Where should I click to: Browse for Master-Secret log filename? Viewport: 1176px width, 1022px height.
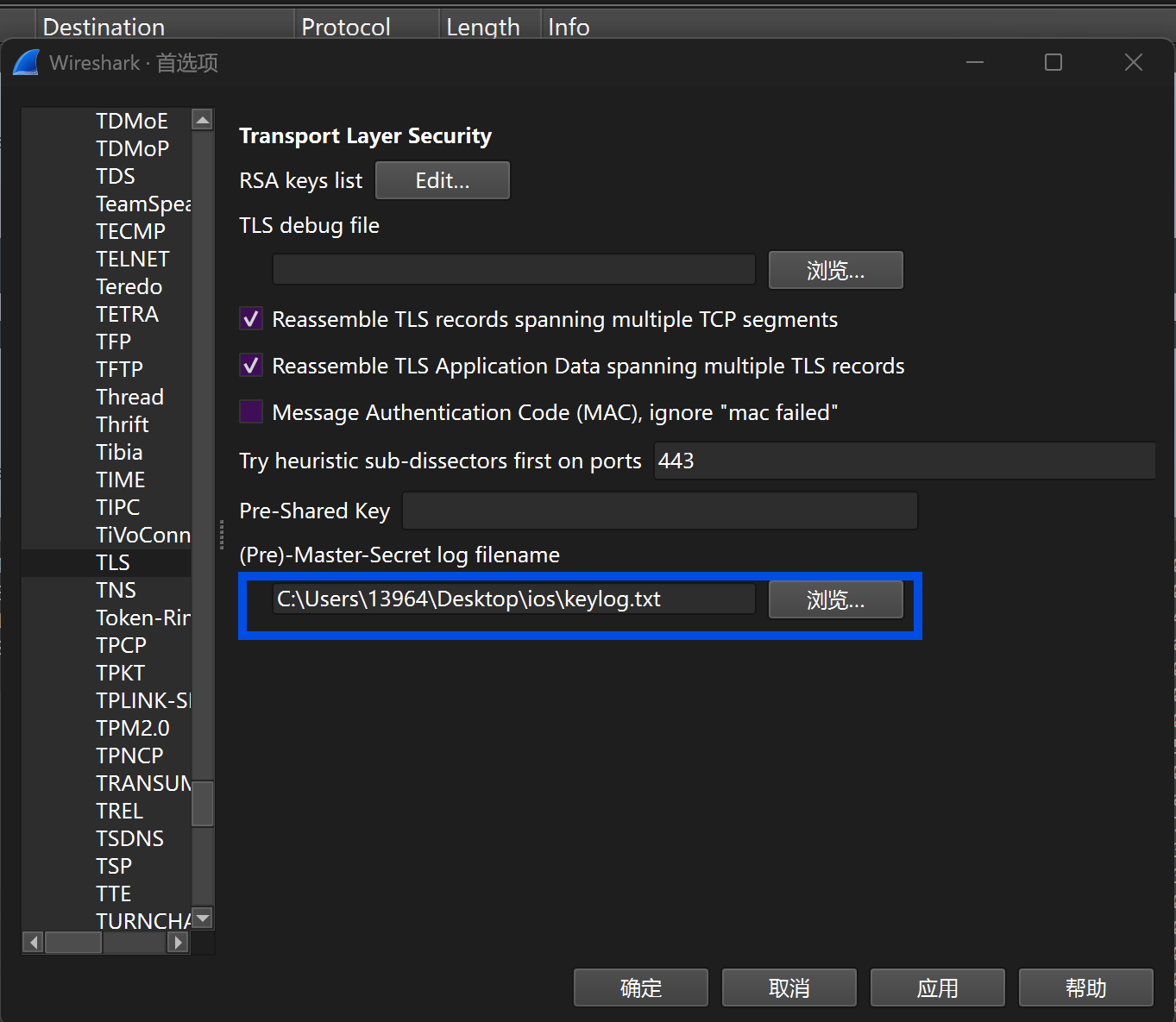835,599
